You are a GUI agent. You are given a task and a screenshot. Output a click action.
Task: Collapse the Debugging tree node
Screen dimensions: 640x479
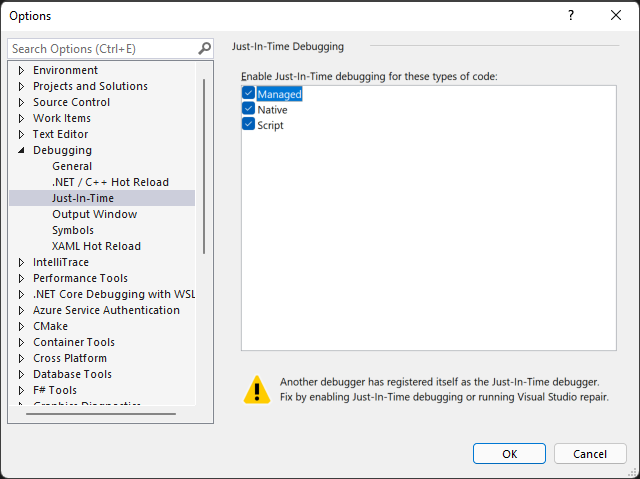point(22,151)
